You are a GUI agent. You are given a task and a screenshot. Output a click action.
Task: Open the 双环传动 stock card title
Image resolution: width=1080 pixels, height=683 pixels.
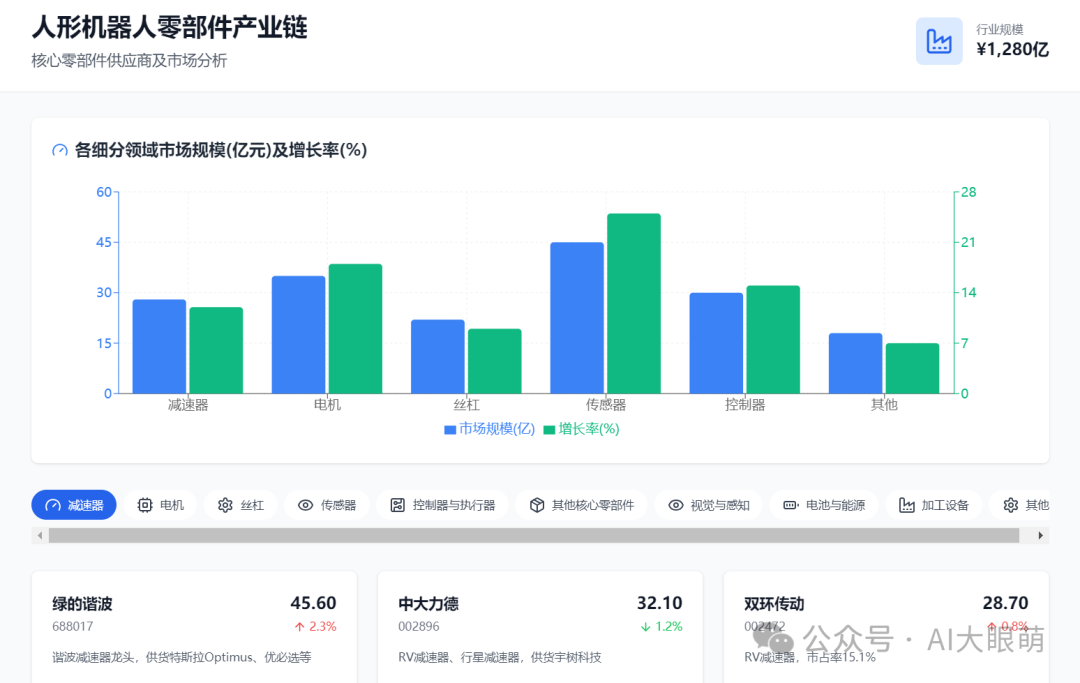click(x=774, y=604)
